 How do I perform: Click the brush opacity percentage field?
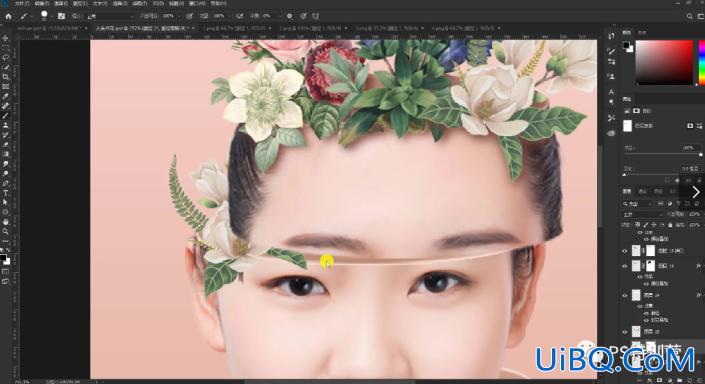[169, 16]
